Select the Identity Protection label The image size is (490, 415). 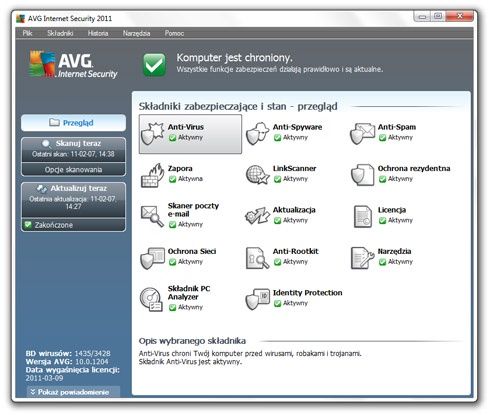308,293
